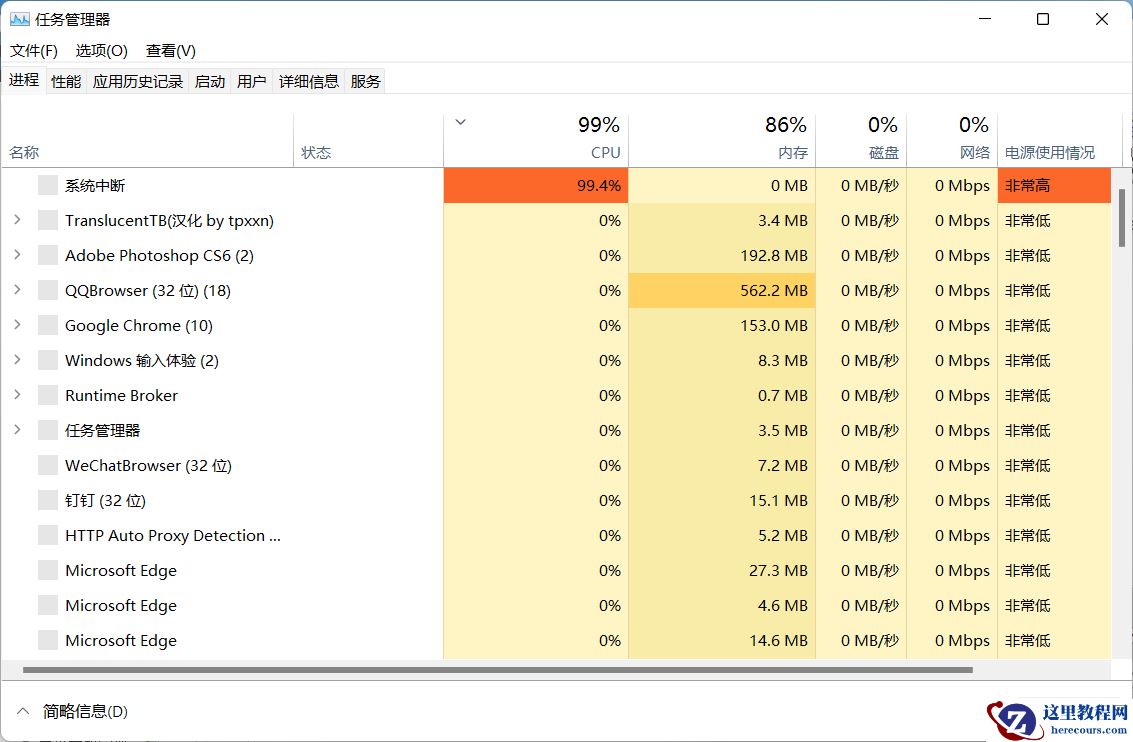This screenshot has width=1133, height=742.
Task: Click the QQBrowser process icon
Action: pyautogui.click(x=47, y=290)
